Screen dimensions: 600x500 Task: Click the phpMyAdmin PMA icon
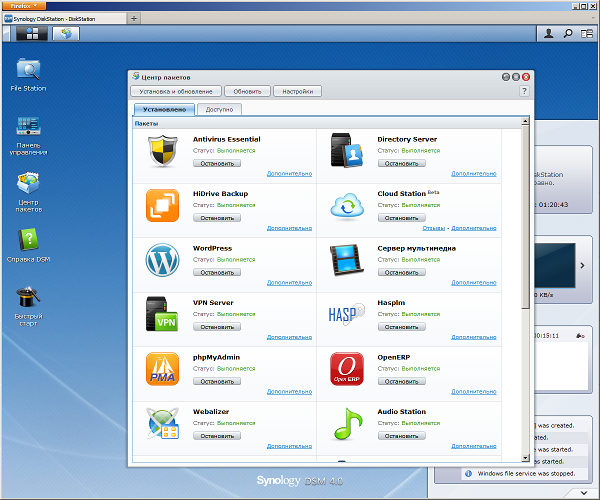(162, 369)
